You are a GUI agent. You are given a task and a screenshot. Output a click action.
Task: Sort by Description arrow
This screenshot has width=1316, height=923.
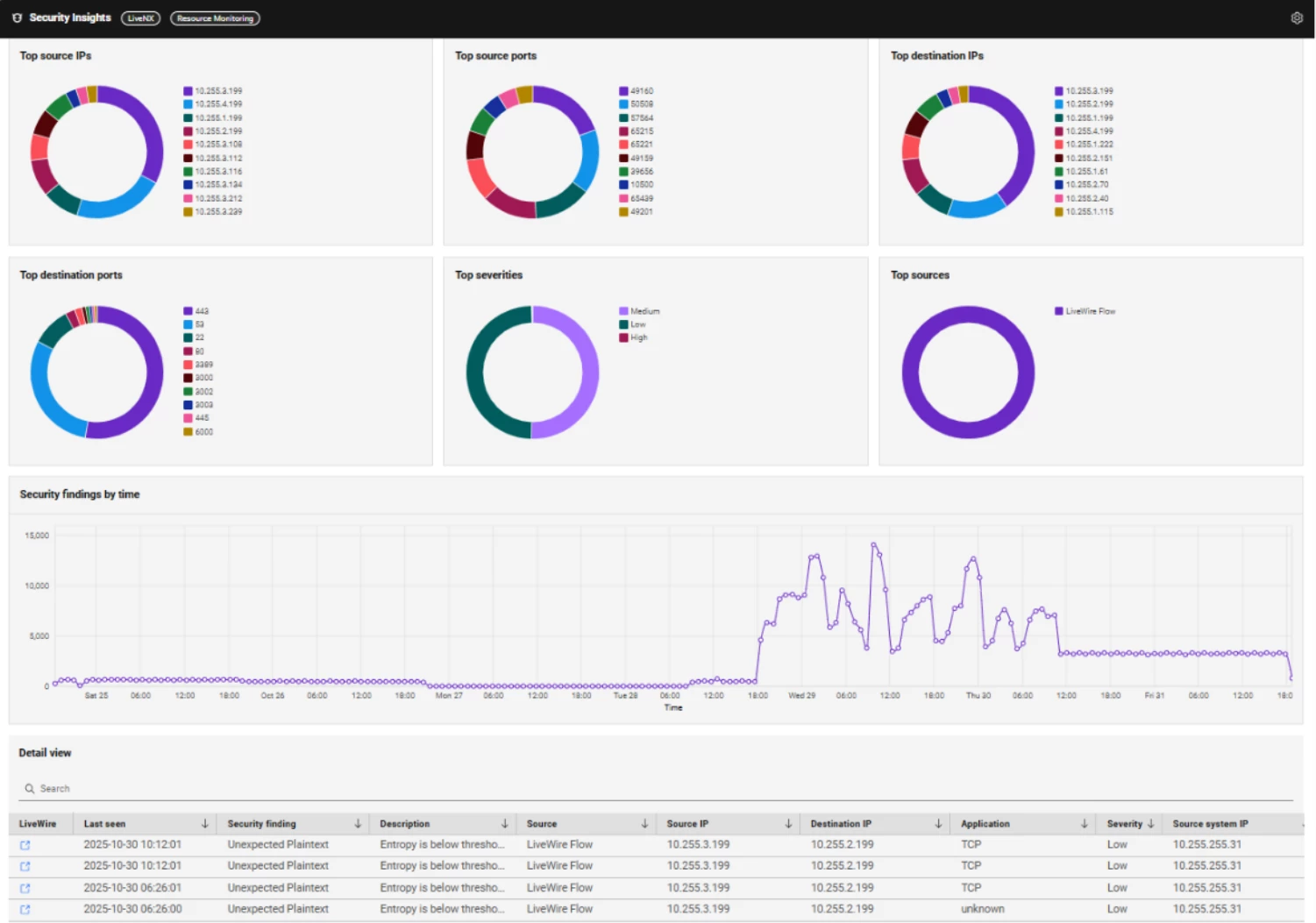[504, 823]
